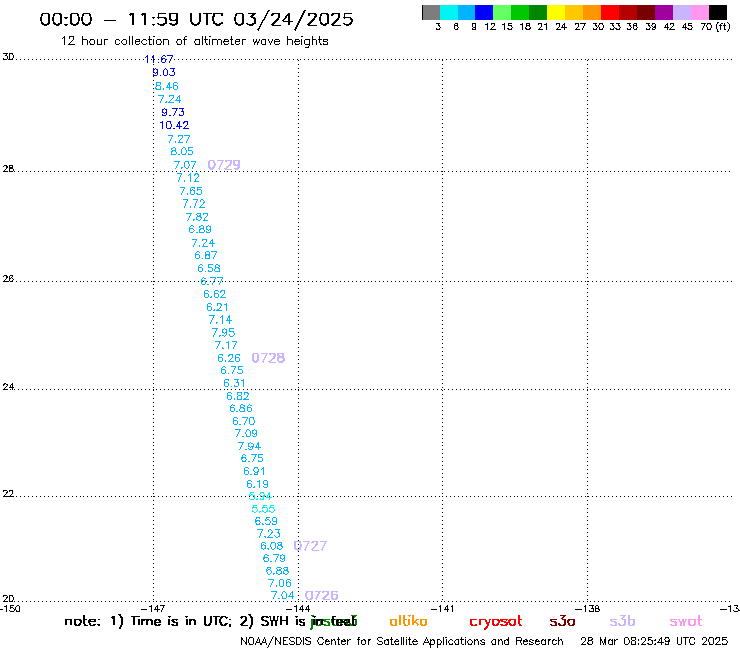Click the subtitle '12 hour collection of altimeter wave heights'
The width and height of the screenshot is (740, 650).
[194, 41]
